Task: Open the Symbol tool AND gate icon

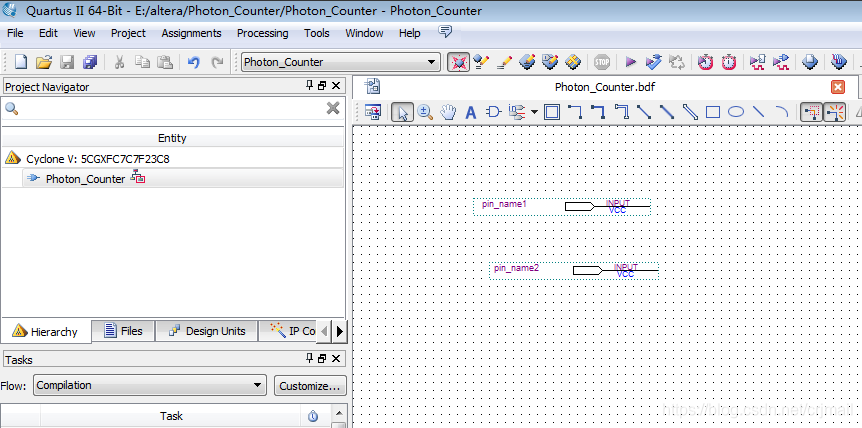Action: [x=494, y=112]
